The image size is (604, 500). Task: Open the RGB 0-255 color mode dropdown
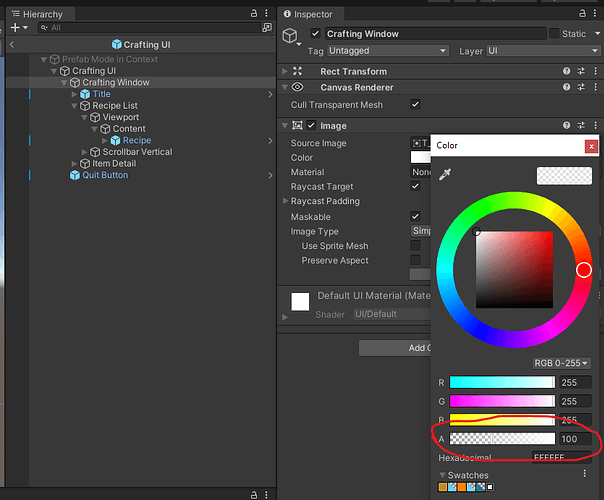click(x=562, y=363)
